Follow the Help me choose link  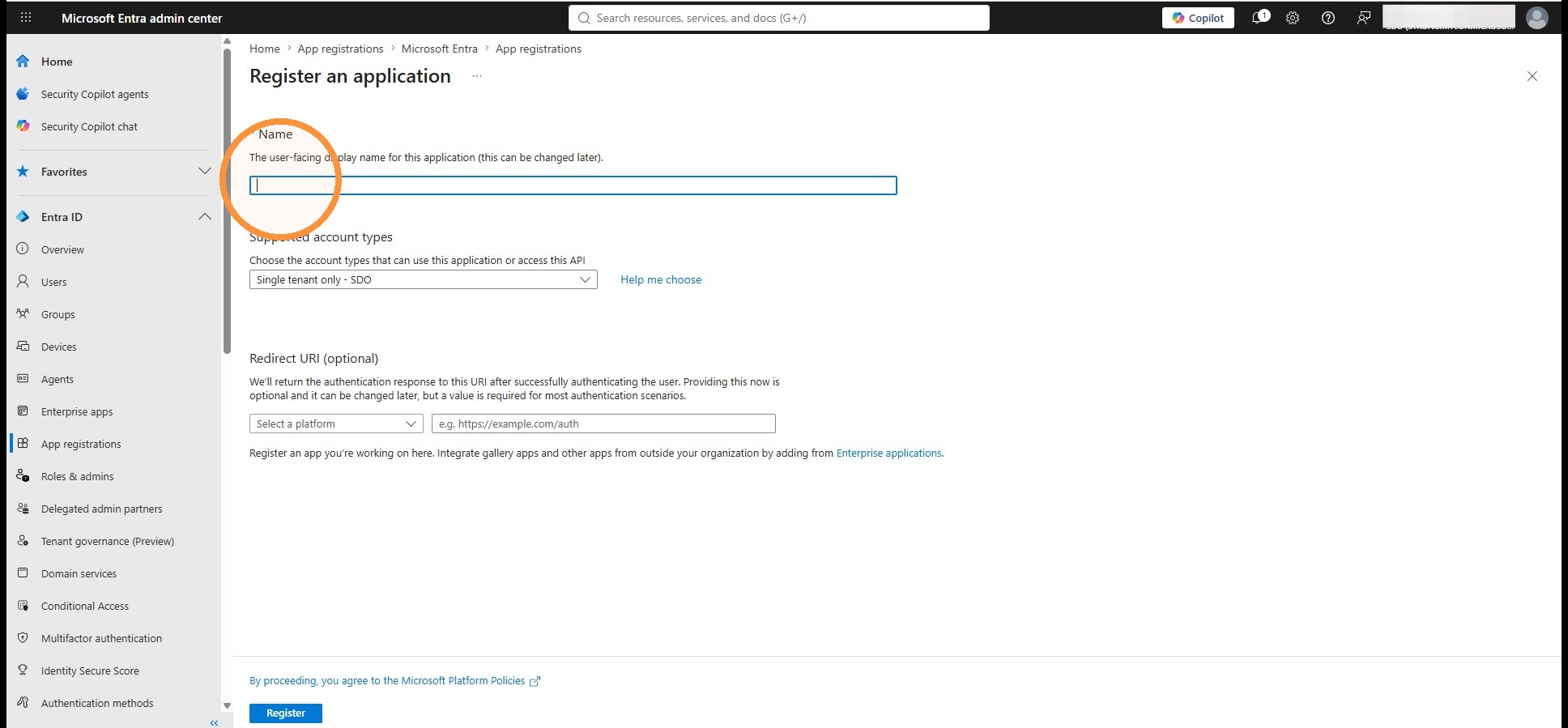[x=661, y=279]
